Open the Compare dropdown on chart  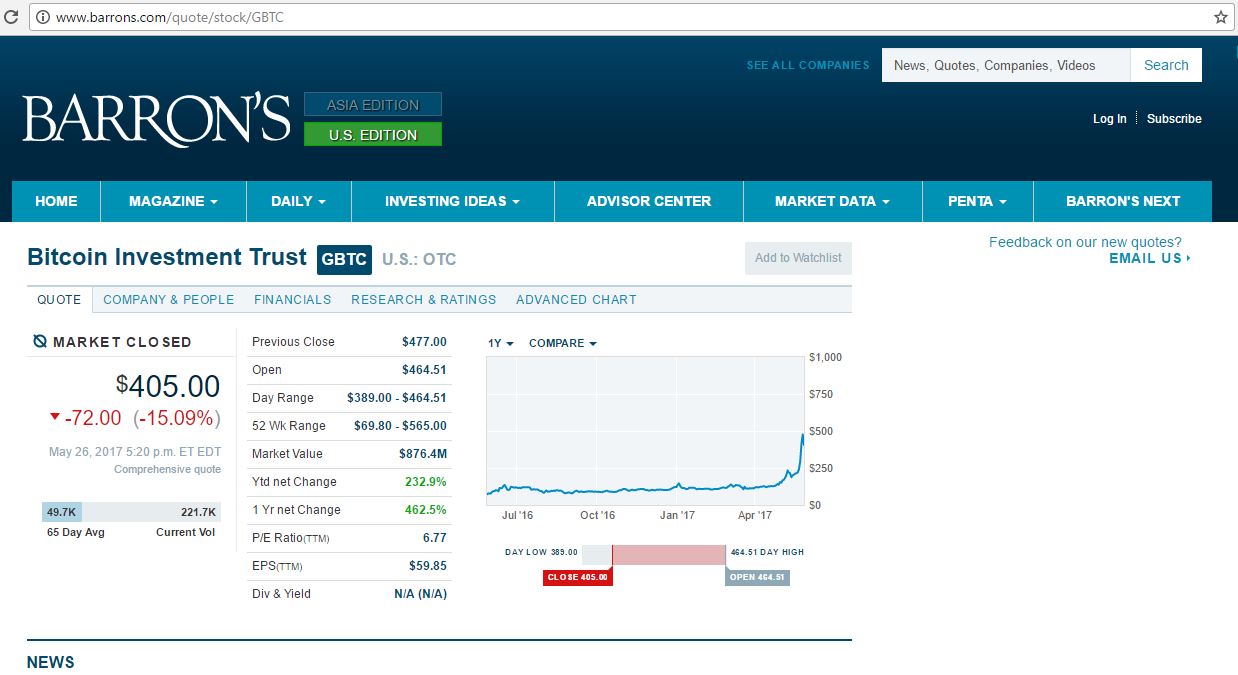pos(563,343)
